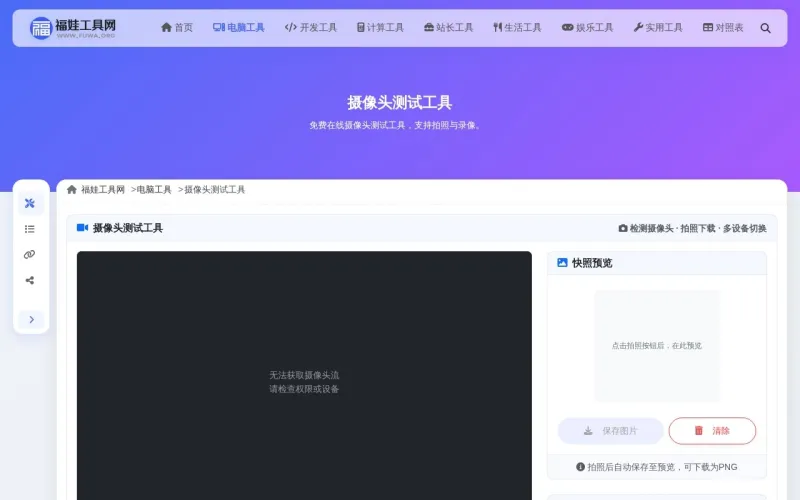Select the link icon in left sidebar
The height and width of the screenshot is (500, 800).
coord(30,255)
